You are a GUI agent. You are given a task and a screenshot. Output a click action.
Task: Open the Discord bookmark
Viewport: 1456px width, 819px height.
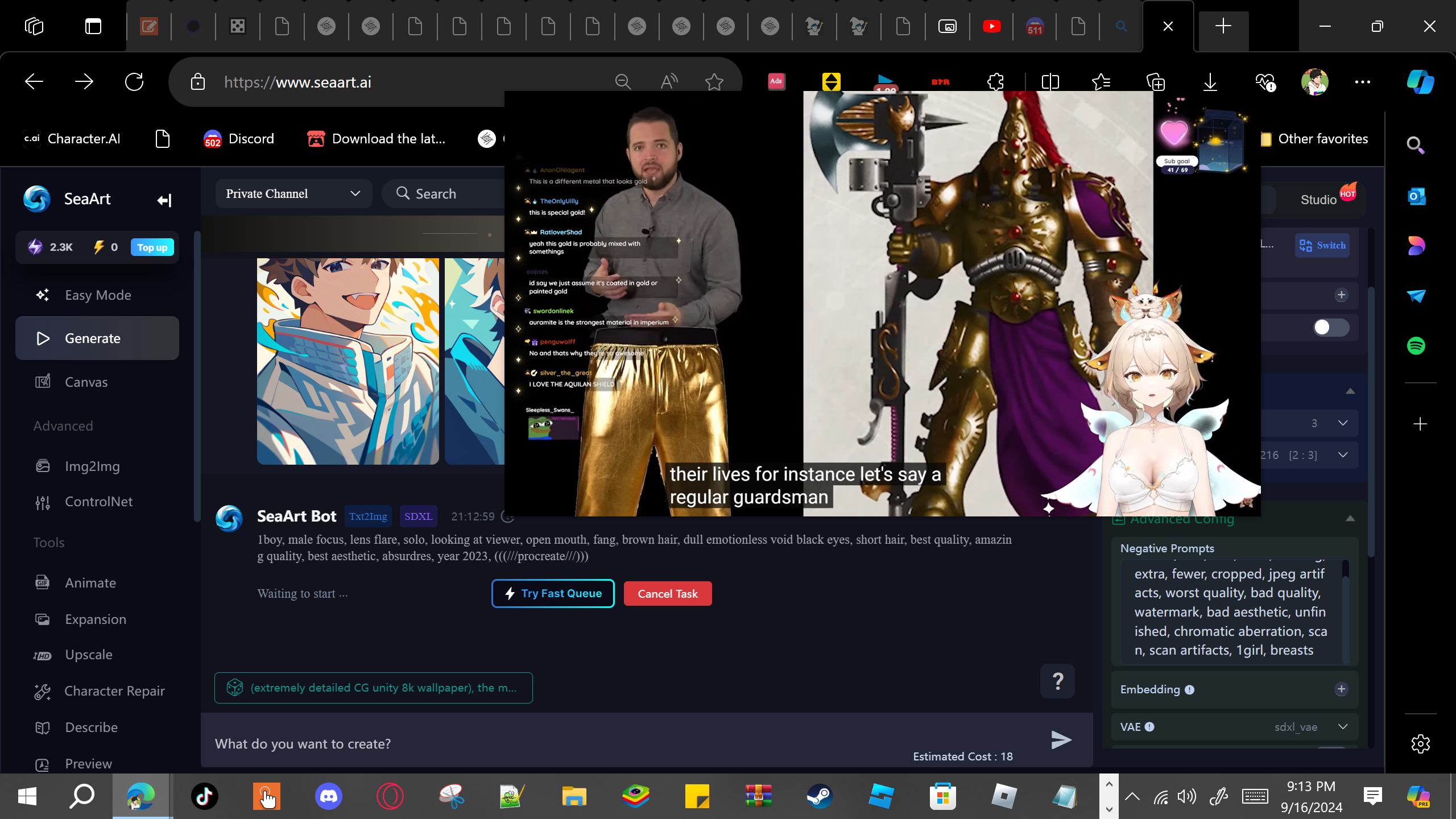click(x=239, y=139)
